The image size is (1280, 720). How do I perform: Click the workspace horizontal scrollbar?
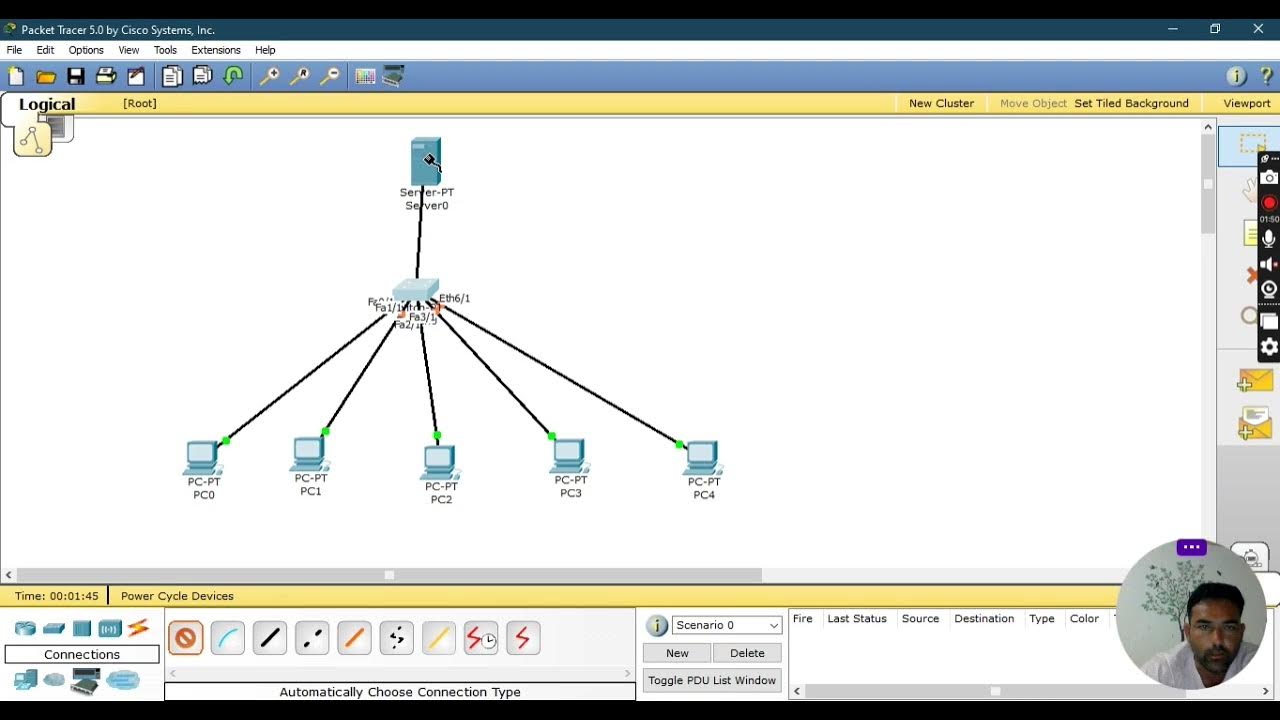[x=389, y=575]
